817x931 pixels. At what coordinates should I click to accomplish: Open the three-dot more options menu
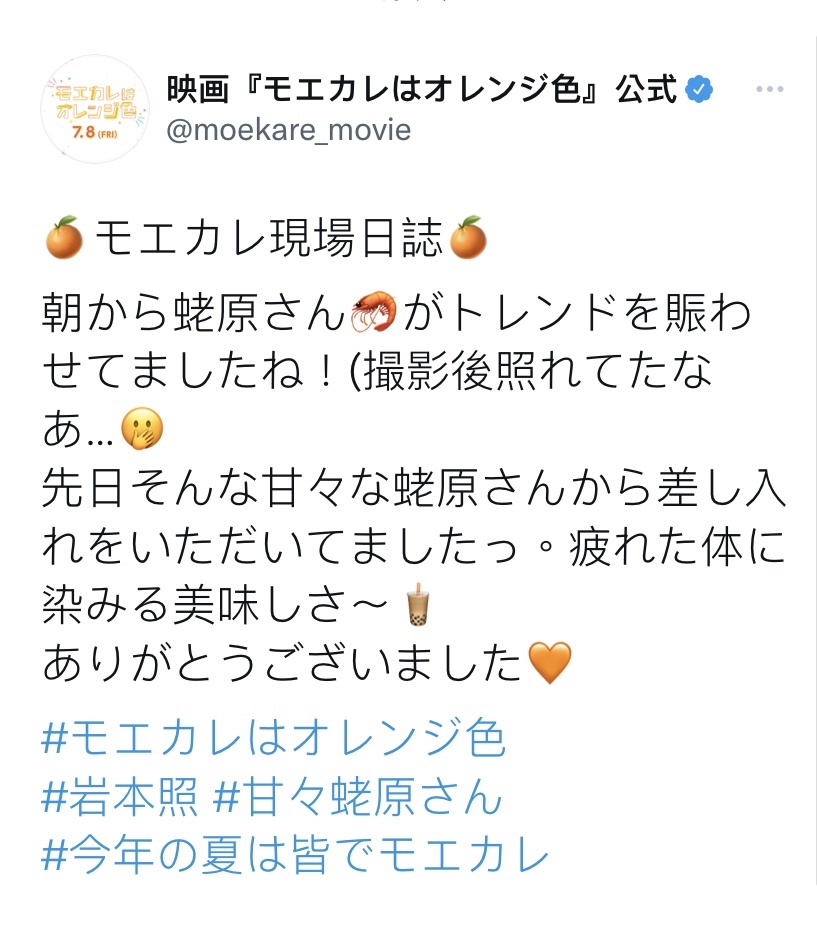[770, 89]
